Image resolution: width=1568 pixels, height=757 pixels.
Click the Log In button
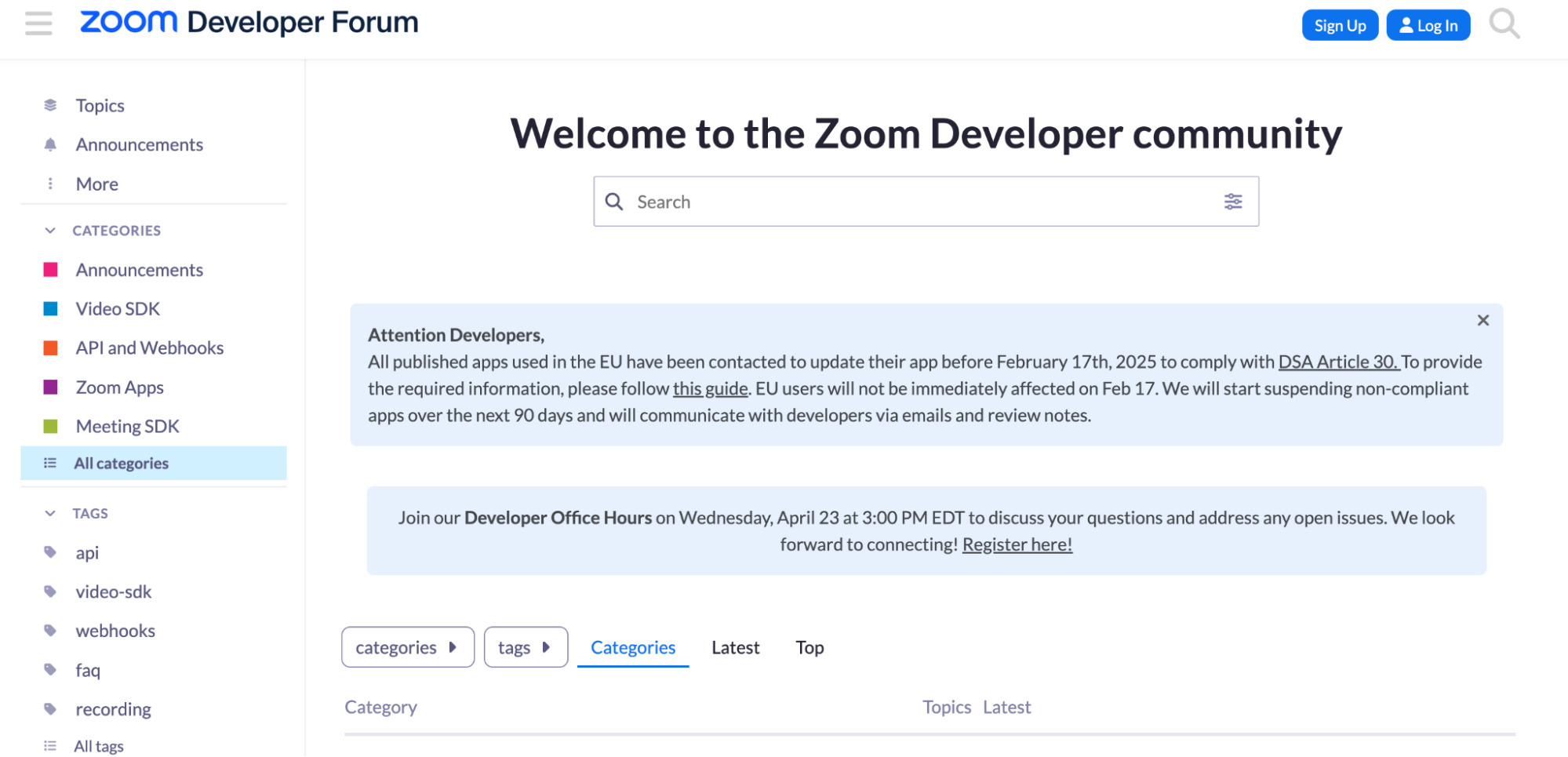(x=1428, y=25)
